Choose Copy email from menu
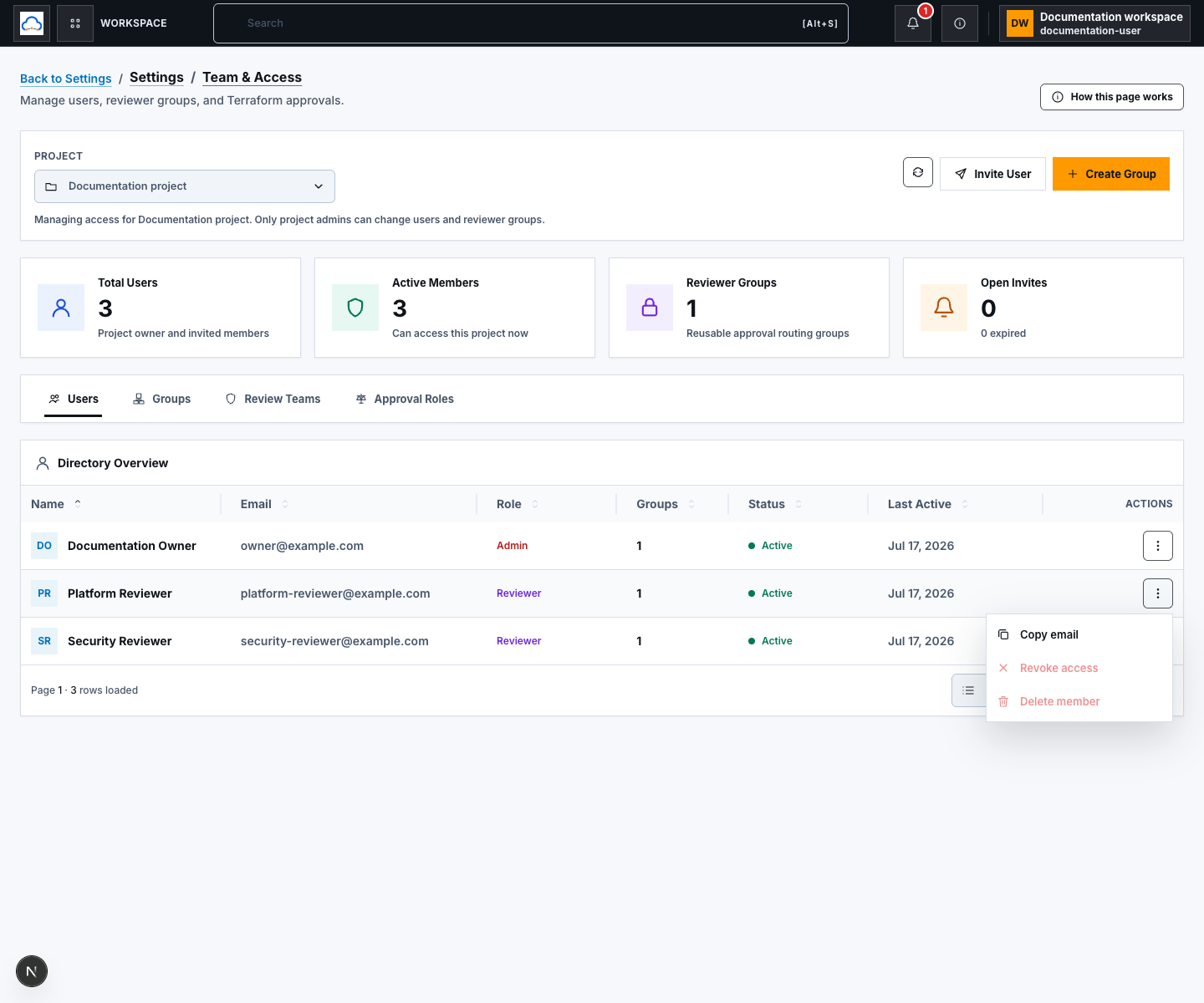1204x1003 pixels. coord(1079,634)
